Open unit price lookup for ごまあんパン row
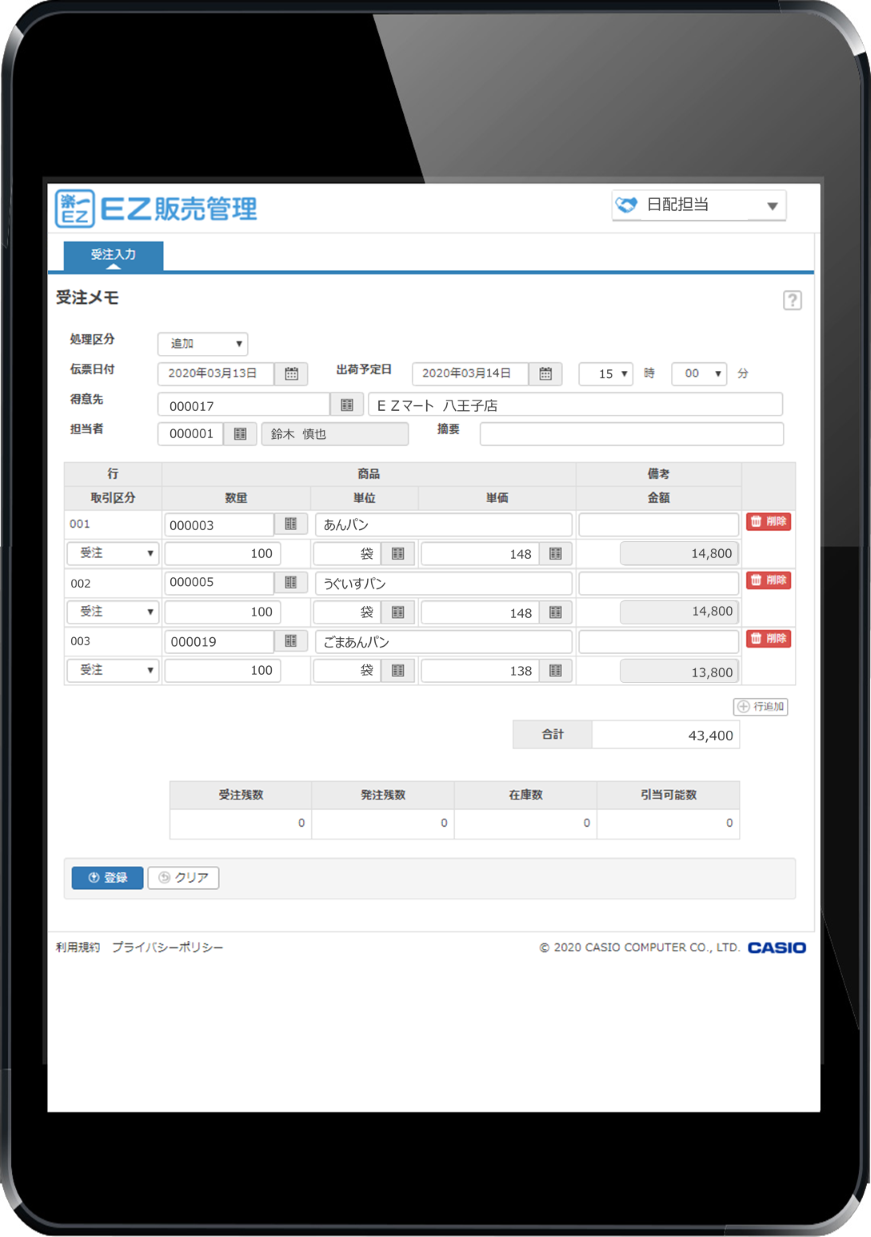This screenshot has width=871, height=1237. click(555, 671)
